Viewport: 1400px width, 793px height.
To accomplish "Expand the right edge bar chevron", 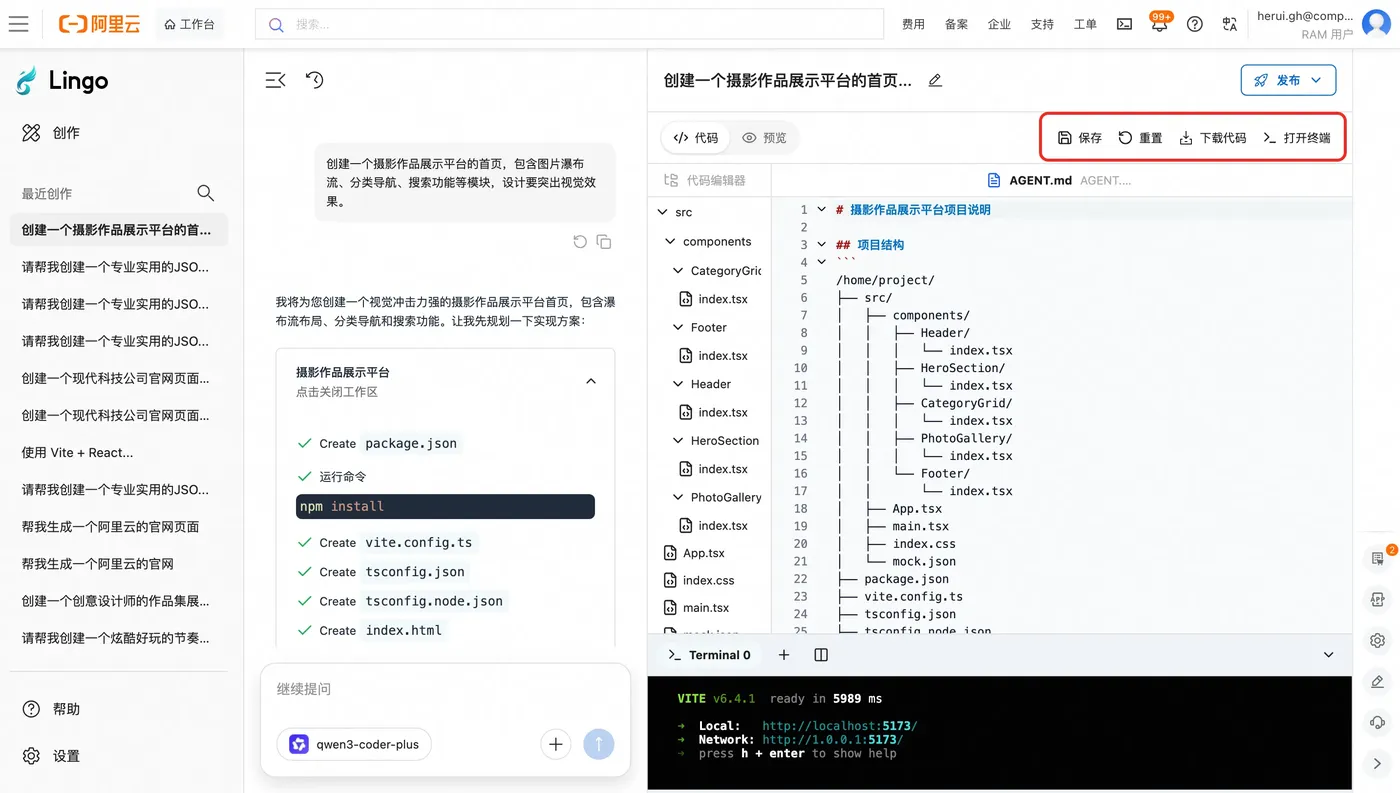I will coord(1378,764).
